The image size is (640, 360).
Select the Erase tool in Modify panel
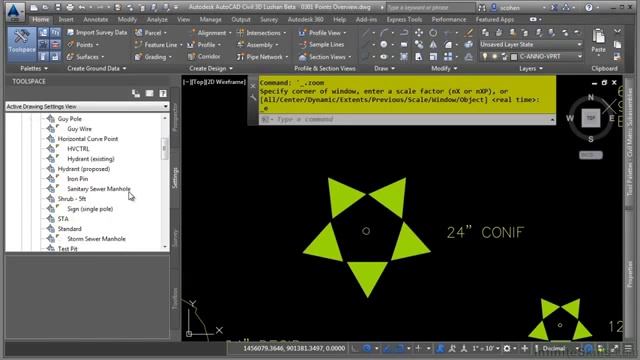pos(469,33)
